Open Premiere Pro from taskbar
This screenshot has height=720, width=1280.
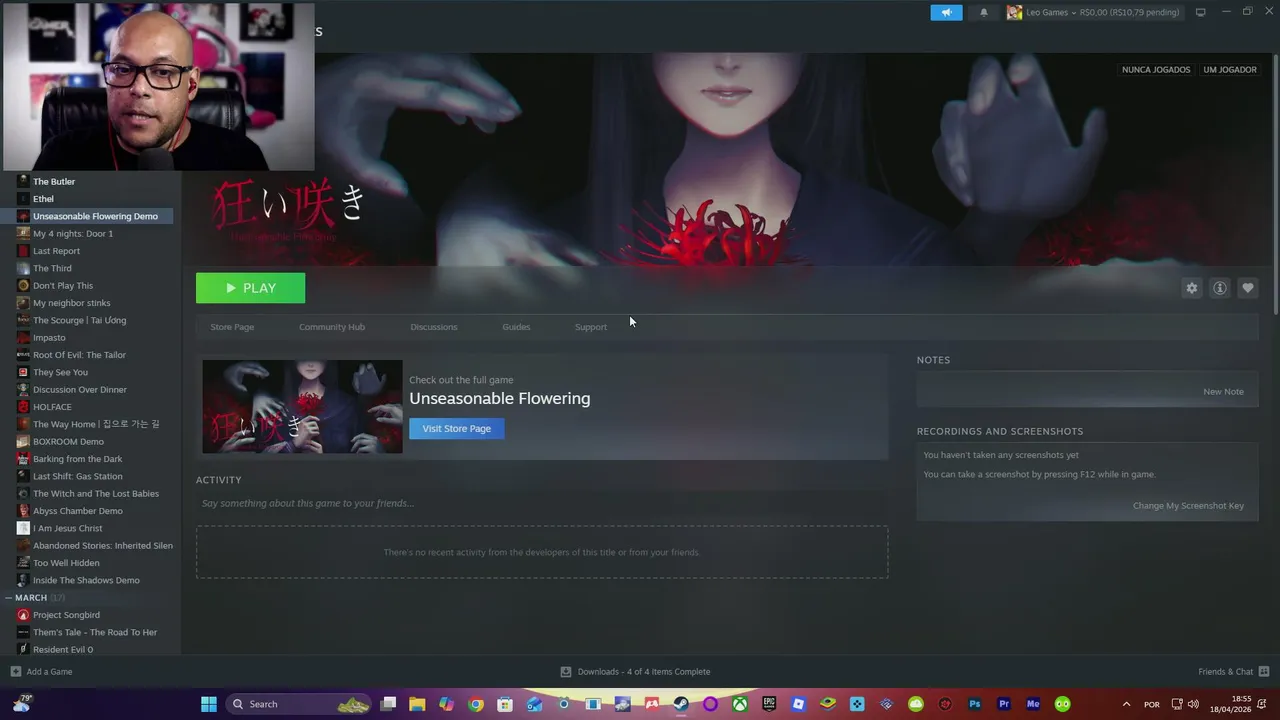click(x=1004, y=704)
